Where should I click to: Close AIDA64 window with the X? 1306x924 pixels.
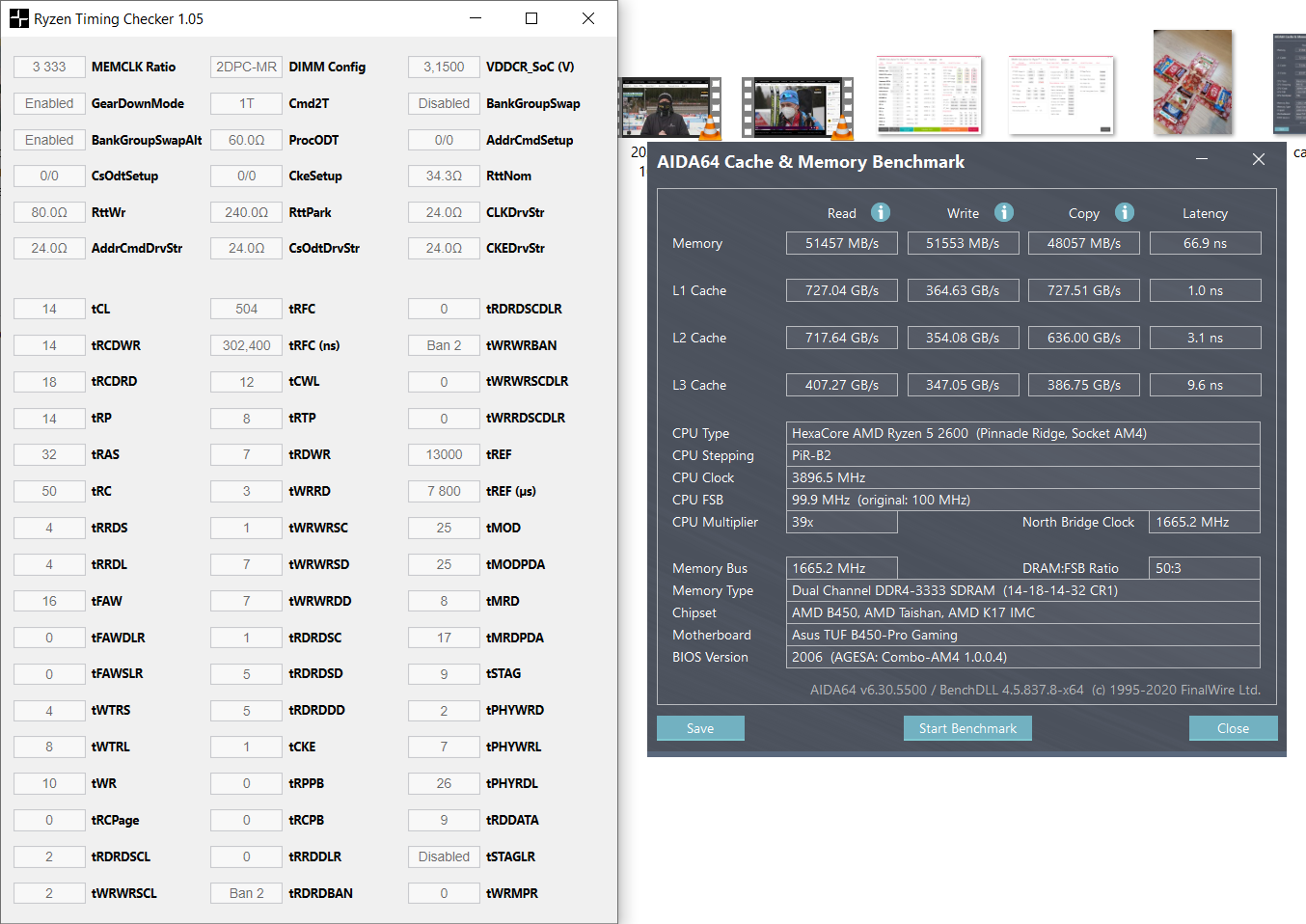[1259, 159]
